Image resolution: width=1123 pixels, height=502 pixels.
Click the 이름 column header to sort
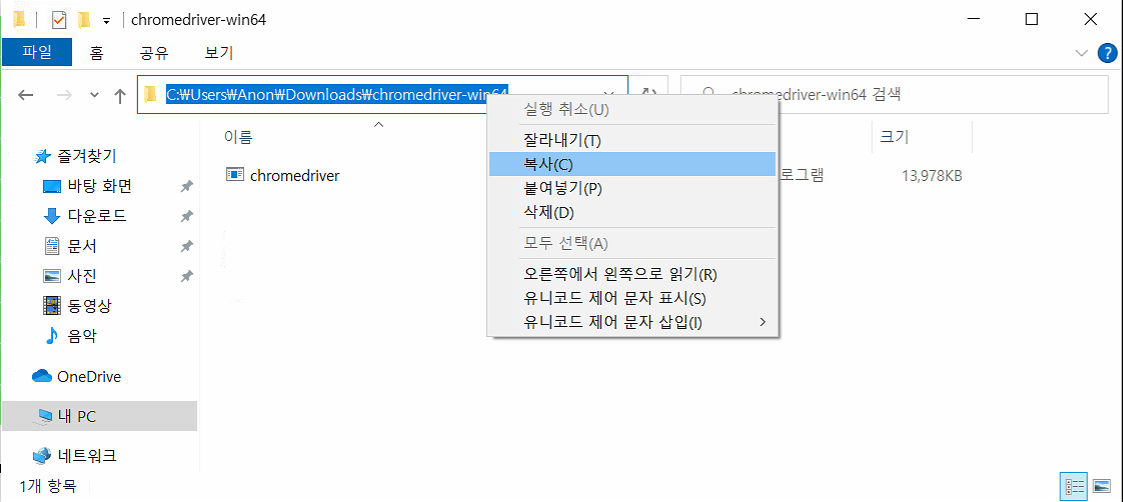click(x=238, y=137)
